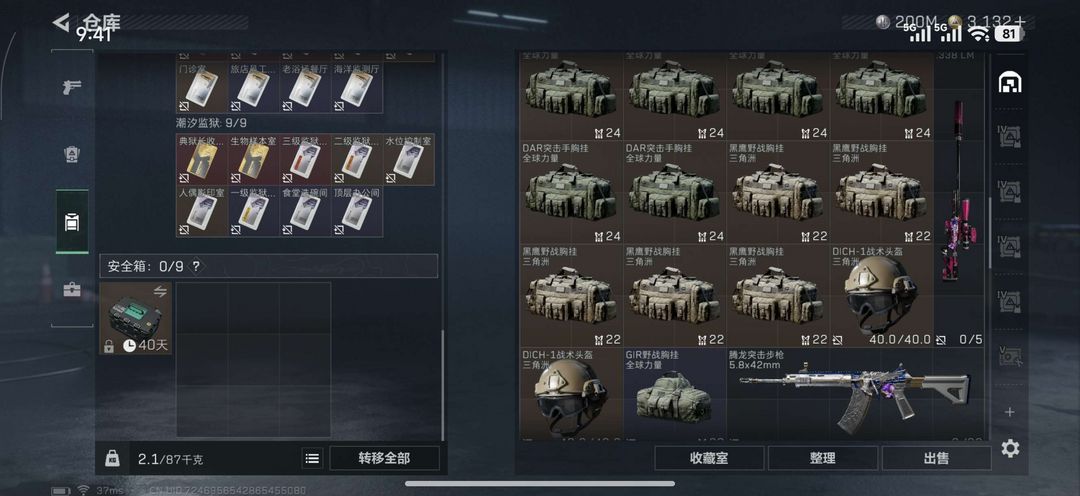Expand the 安全箱 0/9 section header

pos(269,266)
